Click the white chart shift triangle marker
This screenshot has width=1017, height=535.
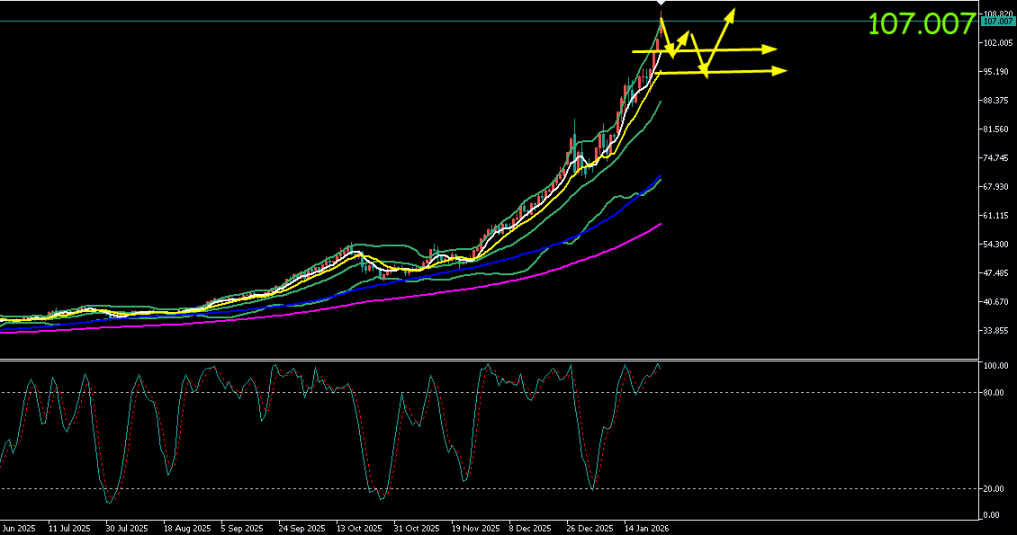(660, 4)
